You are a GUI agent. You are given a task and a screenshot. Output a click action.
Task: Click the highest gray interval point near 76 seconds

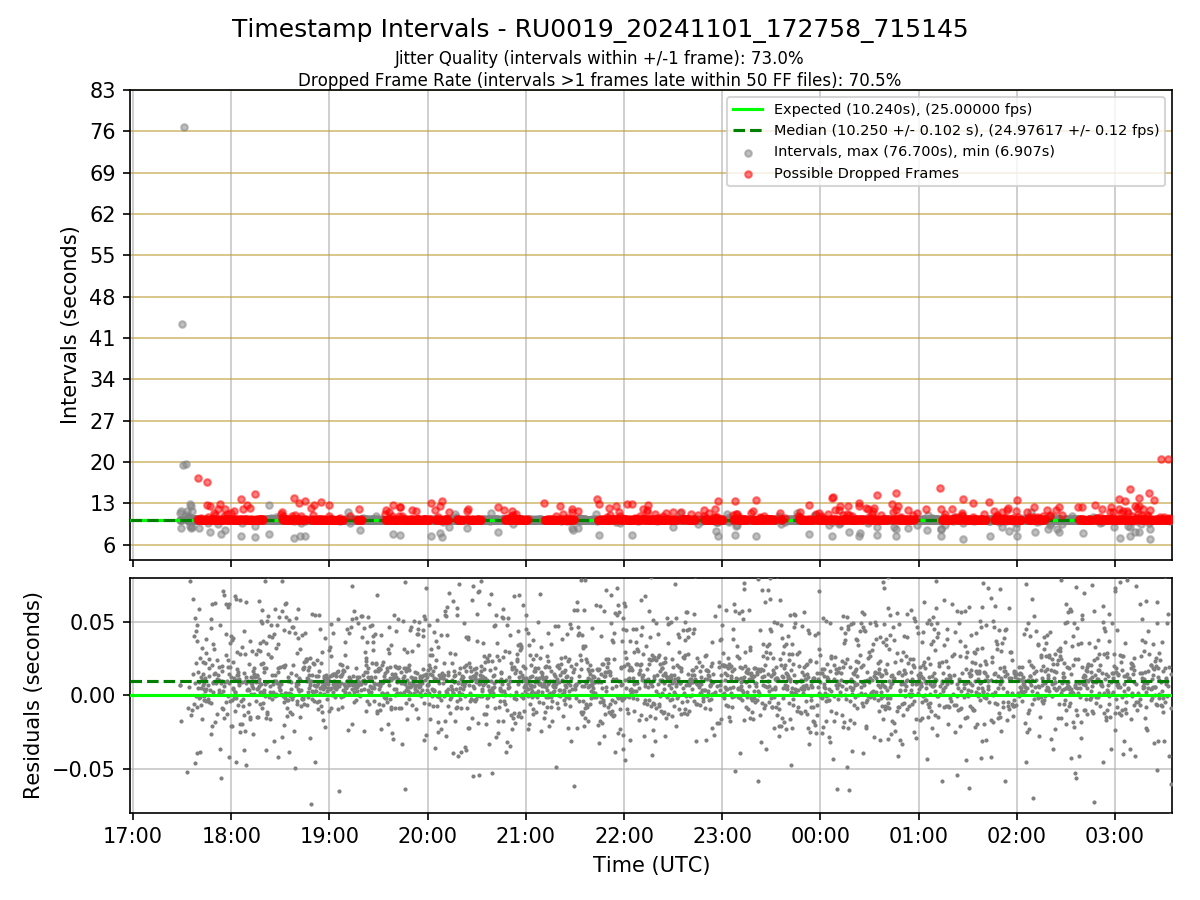[x=184, y=127]
